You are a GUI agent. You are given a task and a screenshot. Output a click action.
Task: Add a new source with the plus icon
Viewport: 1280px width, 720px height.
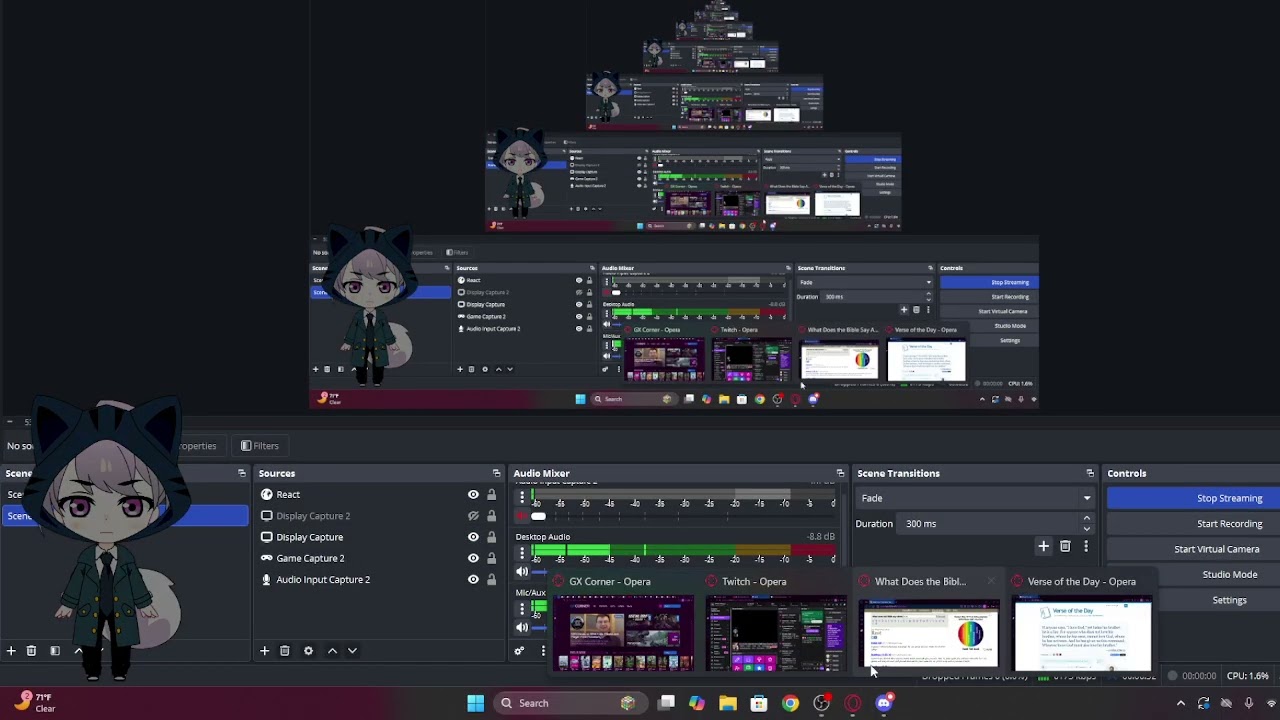pos(264,651)
